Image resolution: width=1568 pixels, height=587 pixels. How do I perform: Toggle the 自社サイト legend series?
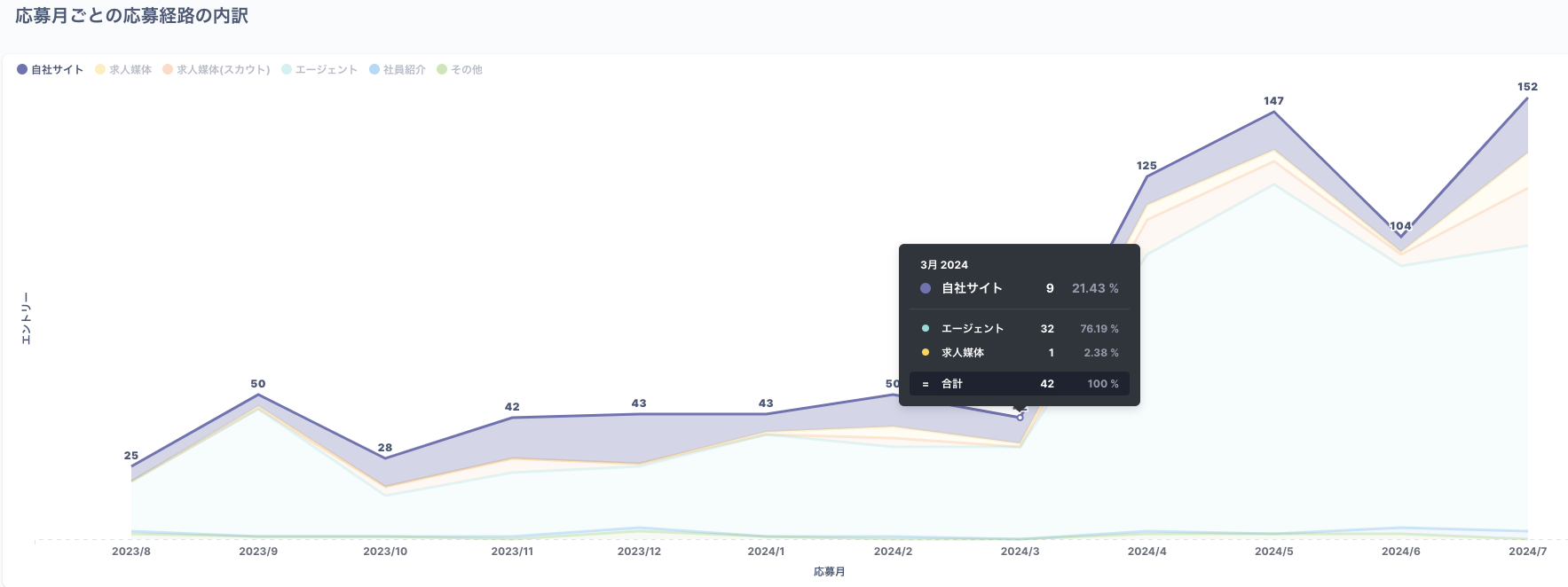(51, 69)
